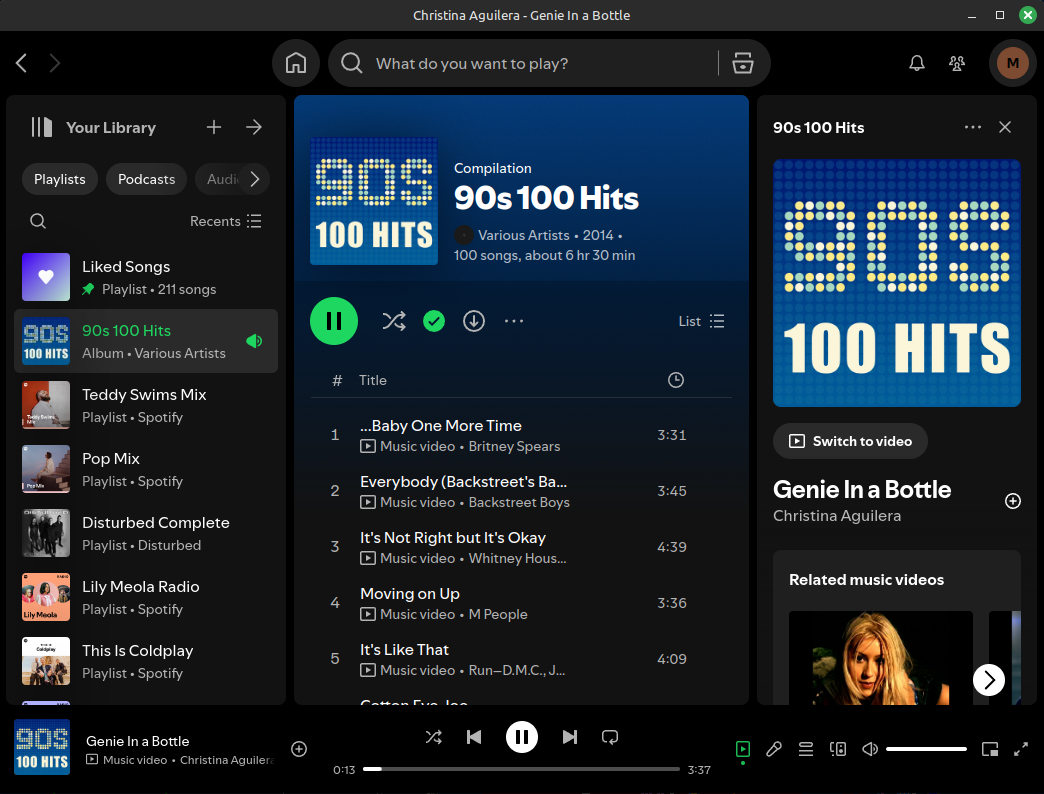1044x794 pixels.
Task: Show lyrics with the microphone icon
Action: click(x=773, y=749)
